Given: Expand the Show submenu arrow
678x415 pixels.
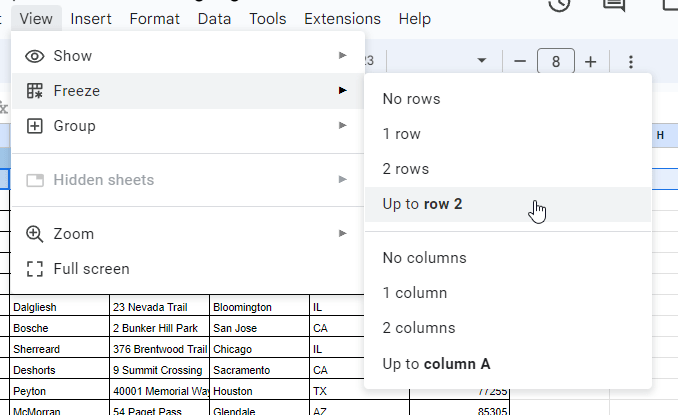Looking at the screenshot, I should click(x=343, y=56).
